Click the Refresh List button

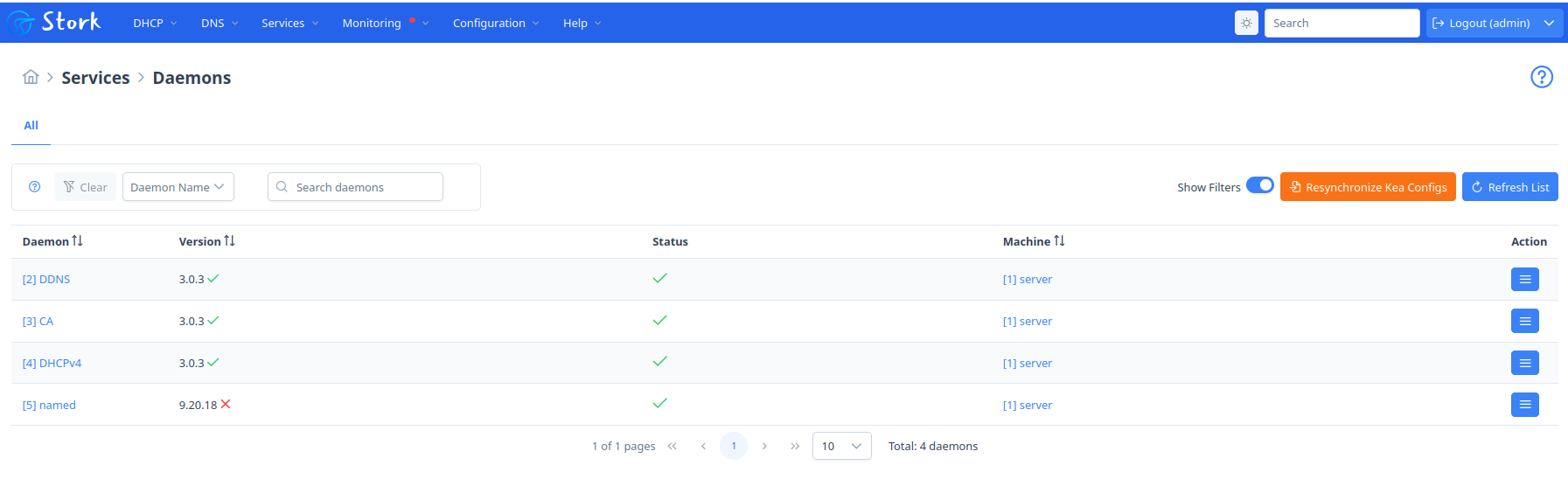1509,187
